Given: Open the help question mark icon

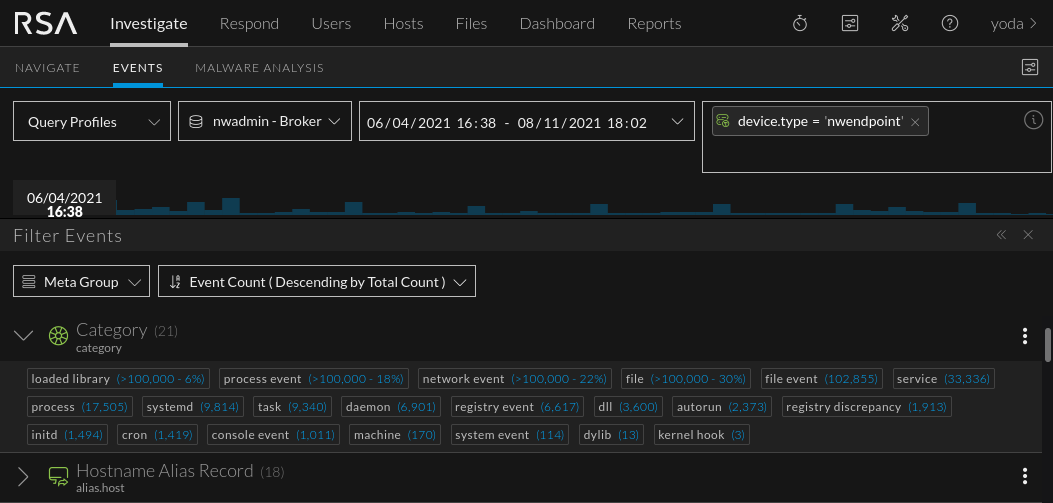Looking at the screenshot, I should pos(950,23).
